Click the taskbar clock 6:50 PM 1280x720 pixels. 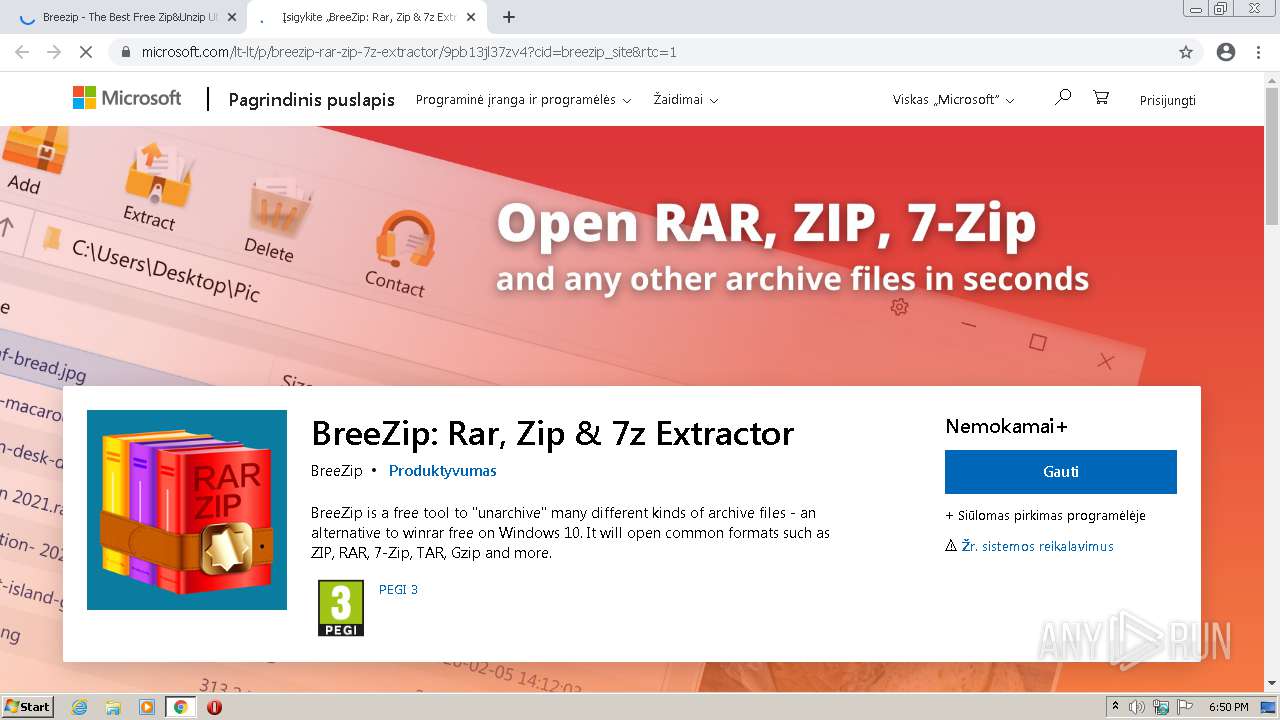tap(1229, 707)
